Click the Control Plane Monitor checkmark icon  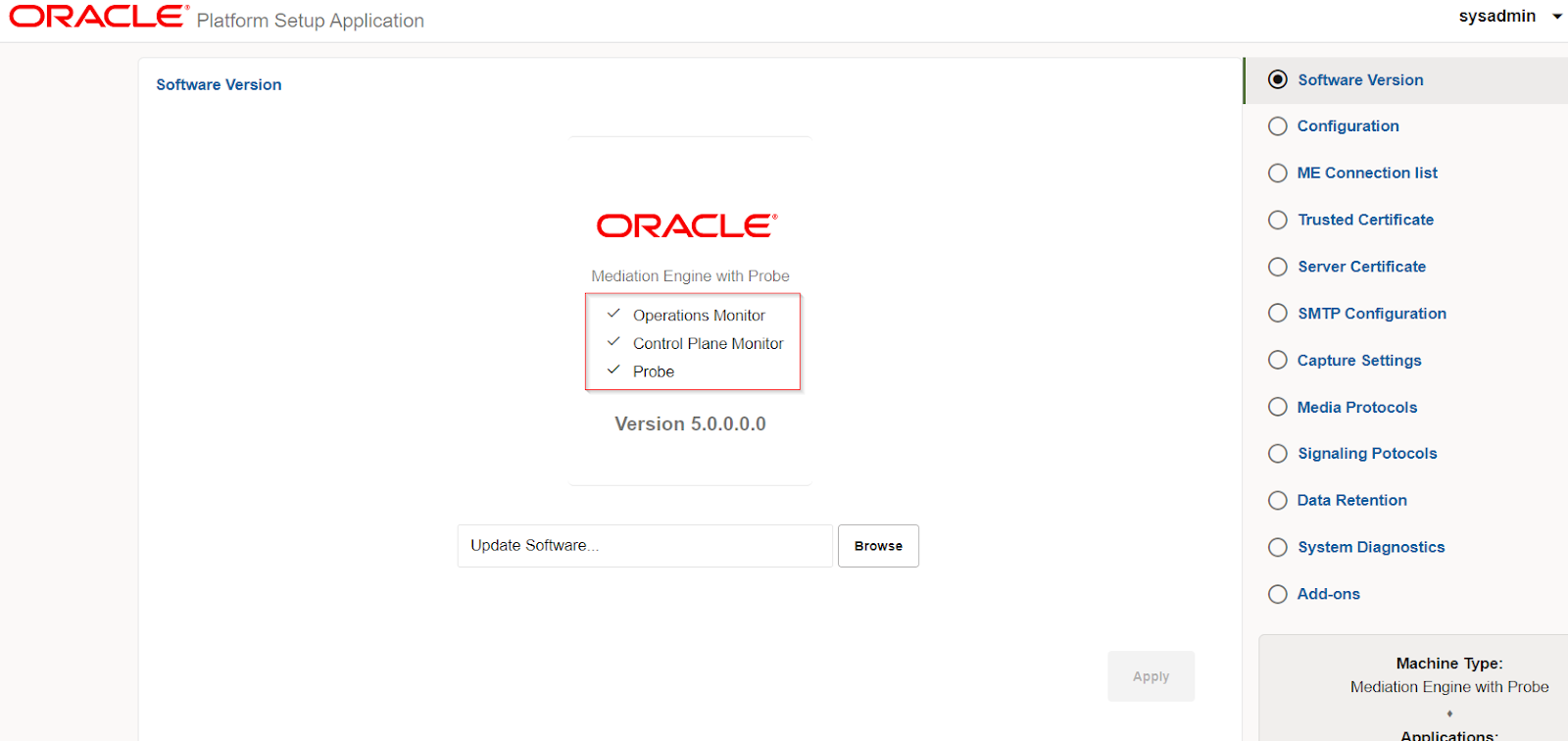(x=613, y=342)
